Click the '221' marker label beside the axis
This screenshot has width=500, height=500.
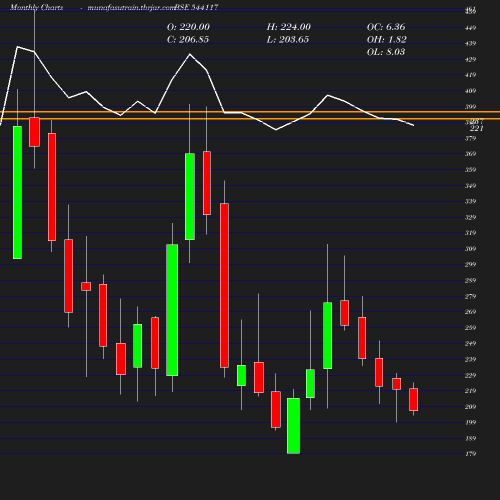point(477,129)
